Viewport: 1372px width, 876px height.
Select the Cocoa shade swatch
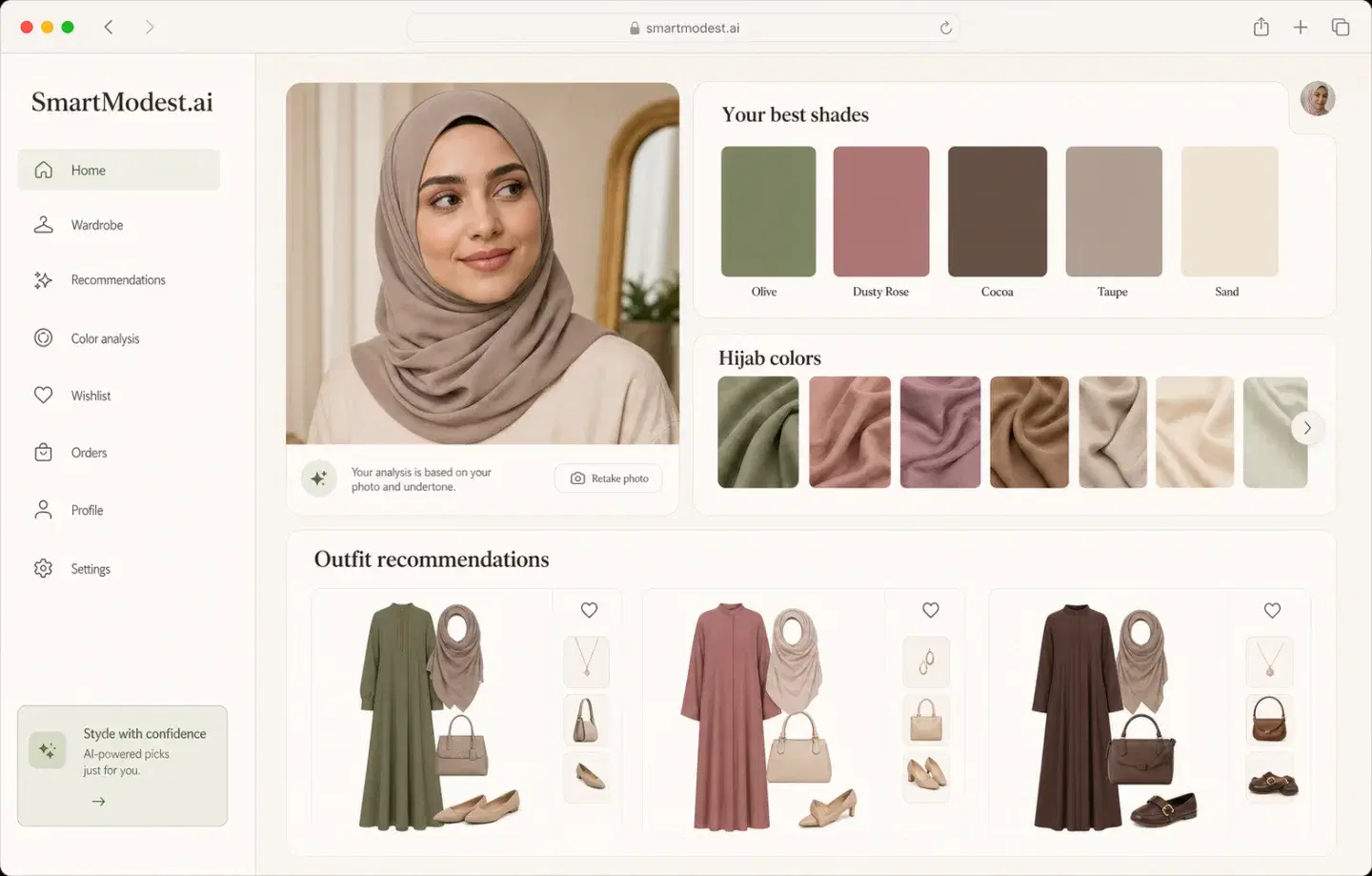pyautogui.click(x=998, y=212)
